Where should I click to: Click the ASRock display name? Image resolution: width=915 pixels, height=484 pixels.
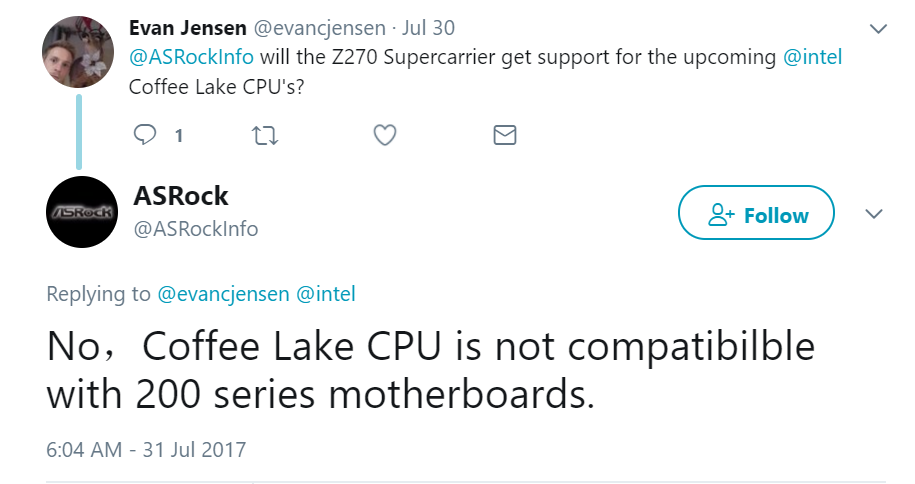(x=181, y=195)
